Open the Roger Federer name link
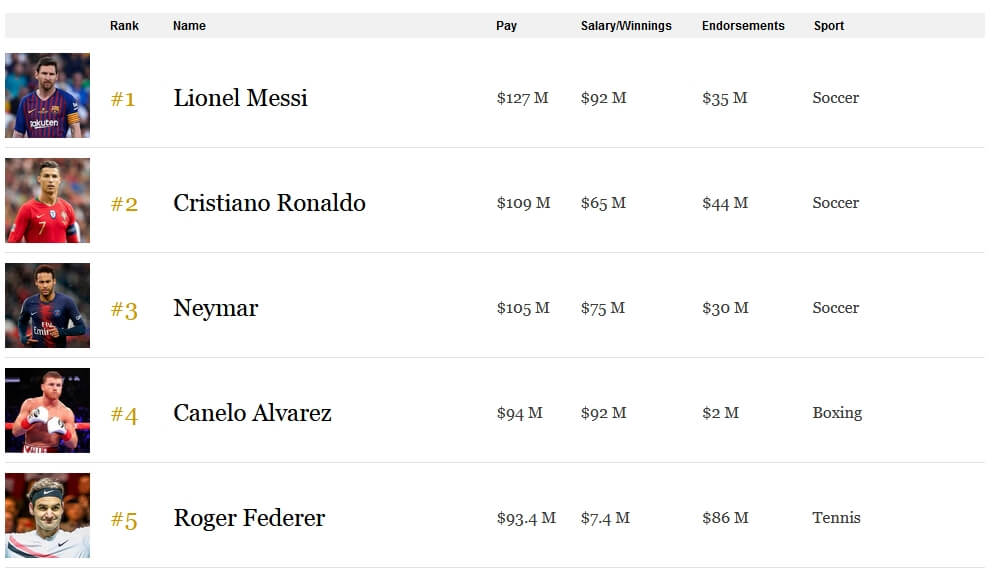The height and width of the screenshot is (577, 1001). coord(250,518)
